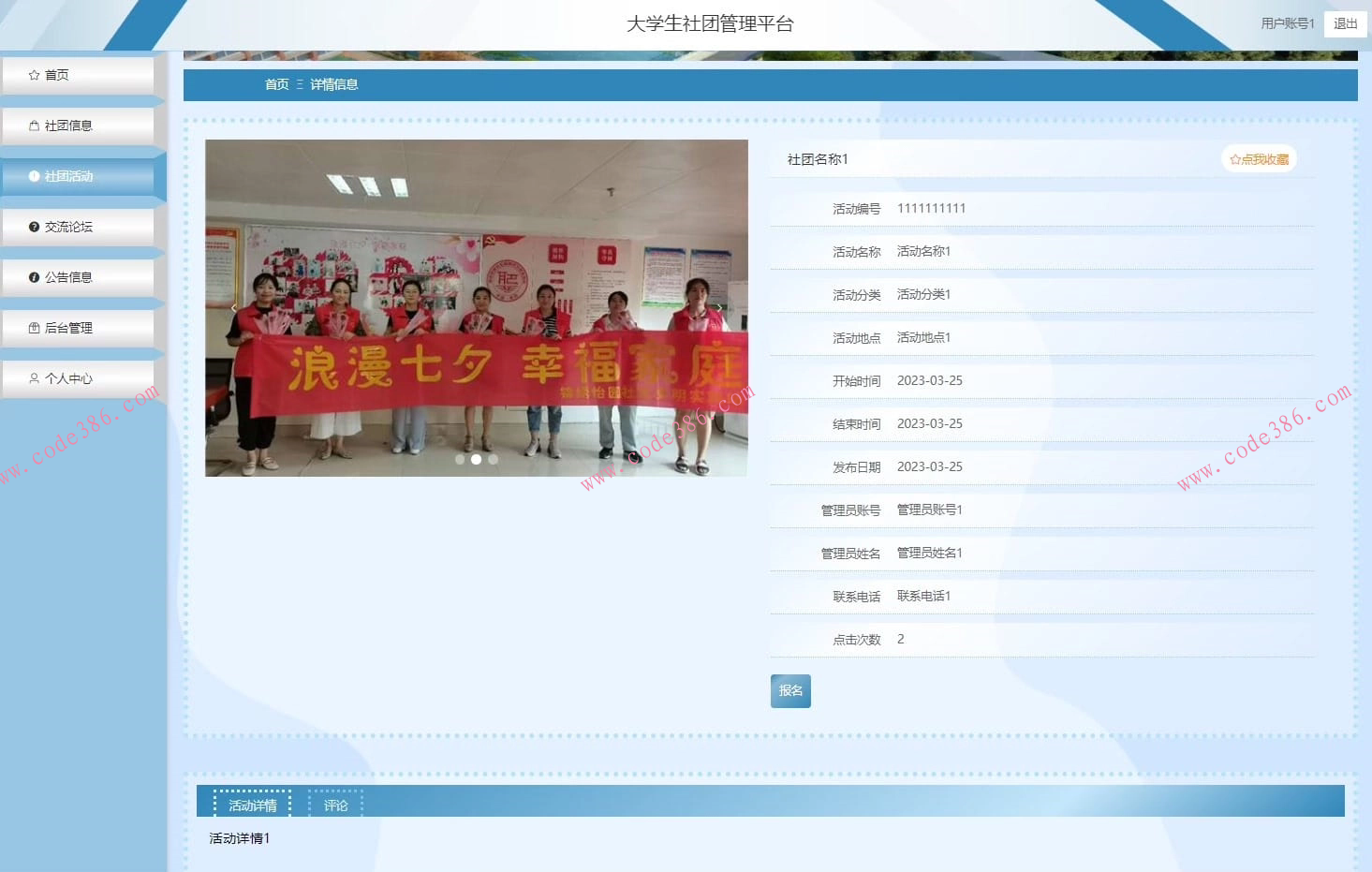
Task: Advance carousel with the right arrow
Action: tap(719, 308)
